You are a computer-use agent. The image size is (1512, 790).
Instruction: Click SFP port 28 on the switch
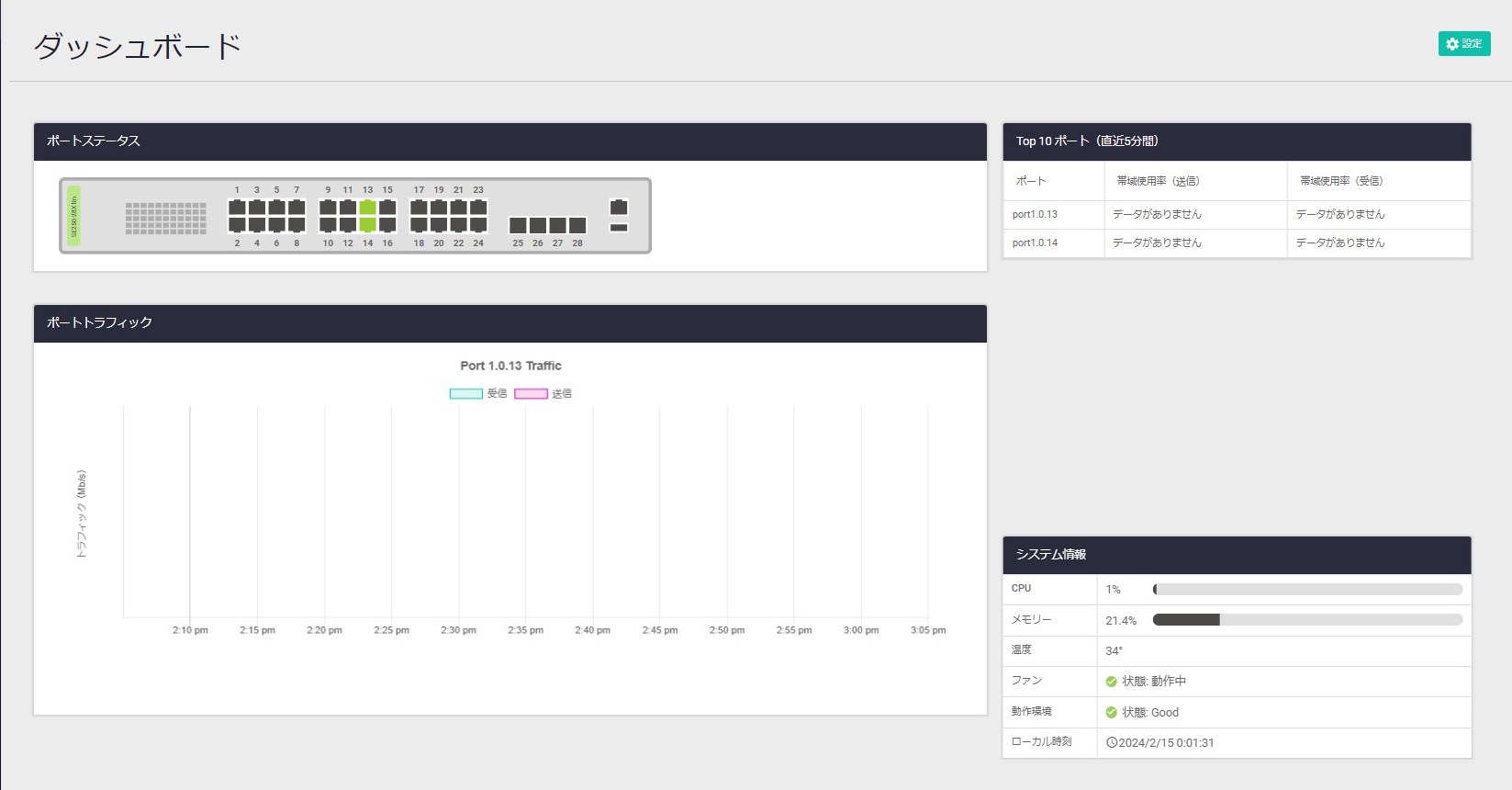(577, 225)
